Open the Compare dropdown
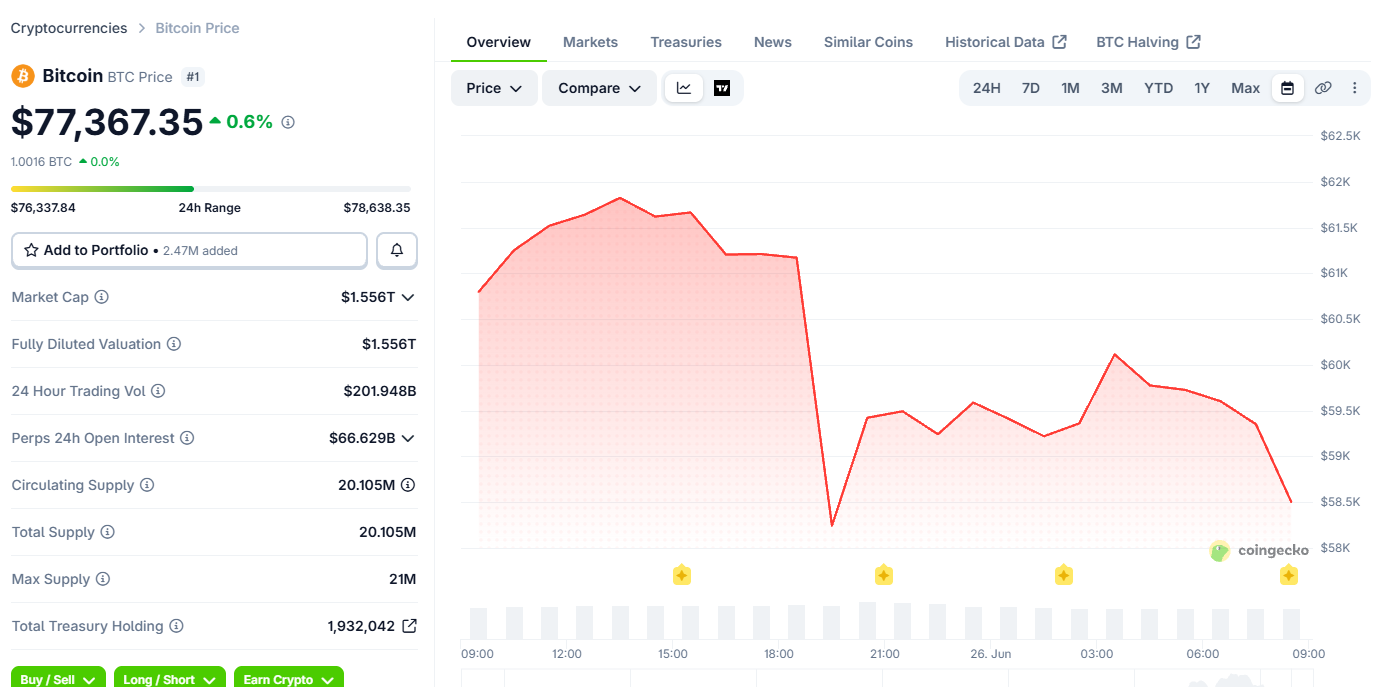 pos(599,88)
